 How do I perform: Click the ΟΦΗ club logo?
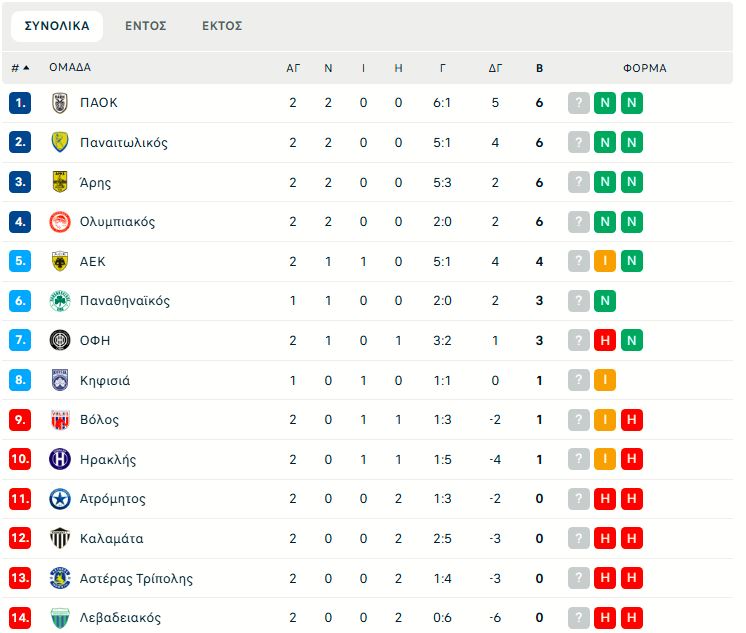[x=60, y=340]
